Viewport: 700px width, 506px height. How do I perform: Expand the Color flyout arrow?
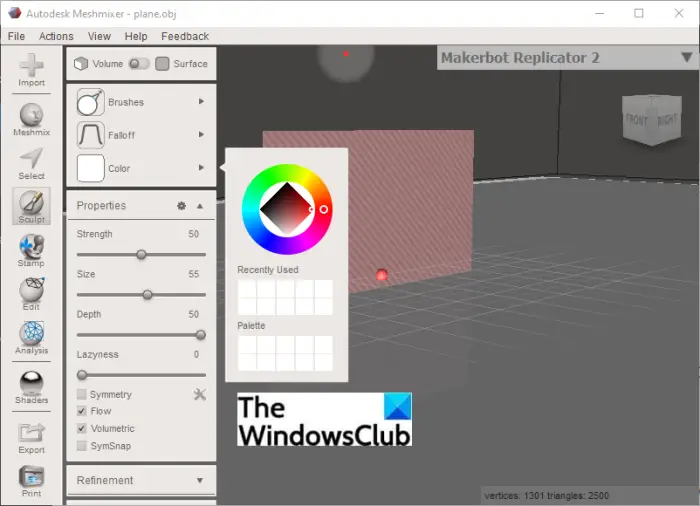pyautogui.click(x=201, y=167)
